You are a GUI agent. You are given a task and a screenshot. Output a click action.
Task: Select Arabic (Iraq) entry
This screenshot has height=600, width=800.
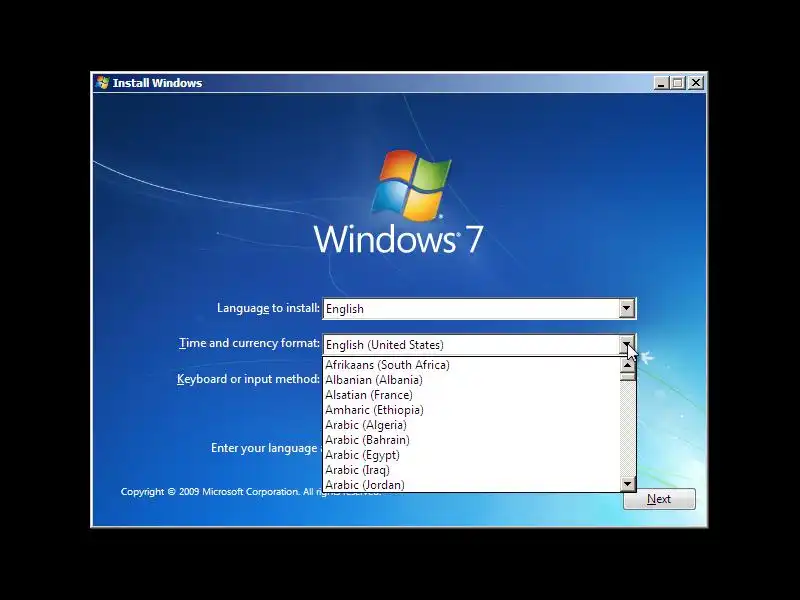point(471,470)
